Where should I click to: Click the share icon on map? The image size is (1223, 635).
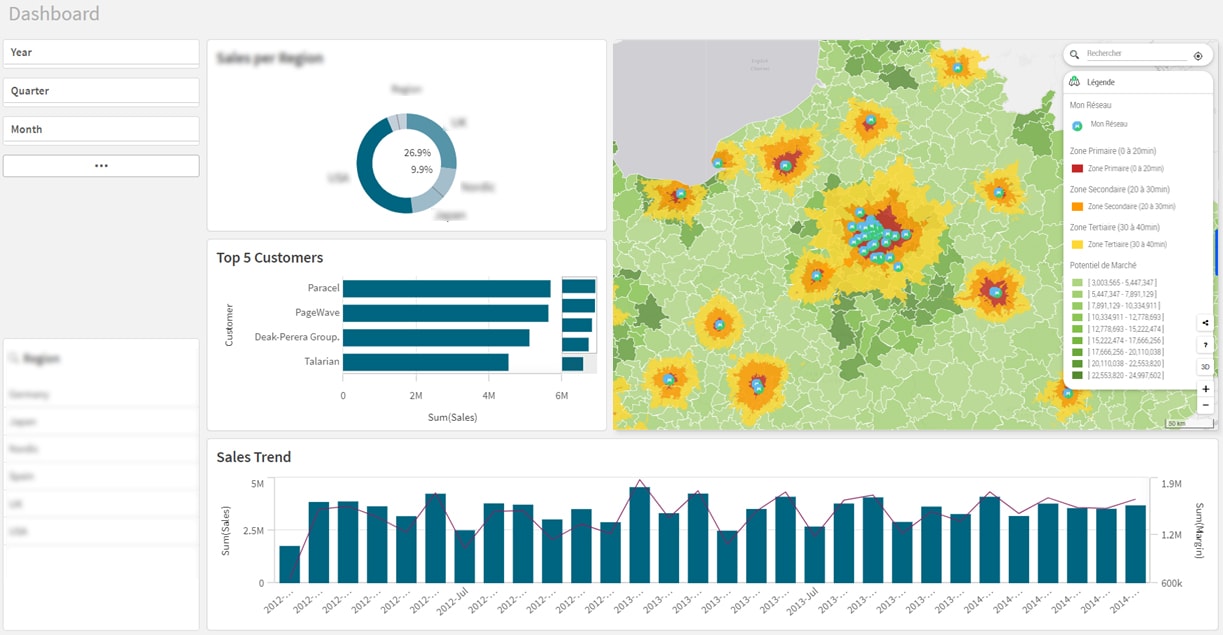pos(1205,323)
